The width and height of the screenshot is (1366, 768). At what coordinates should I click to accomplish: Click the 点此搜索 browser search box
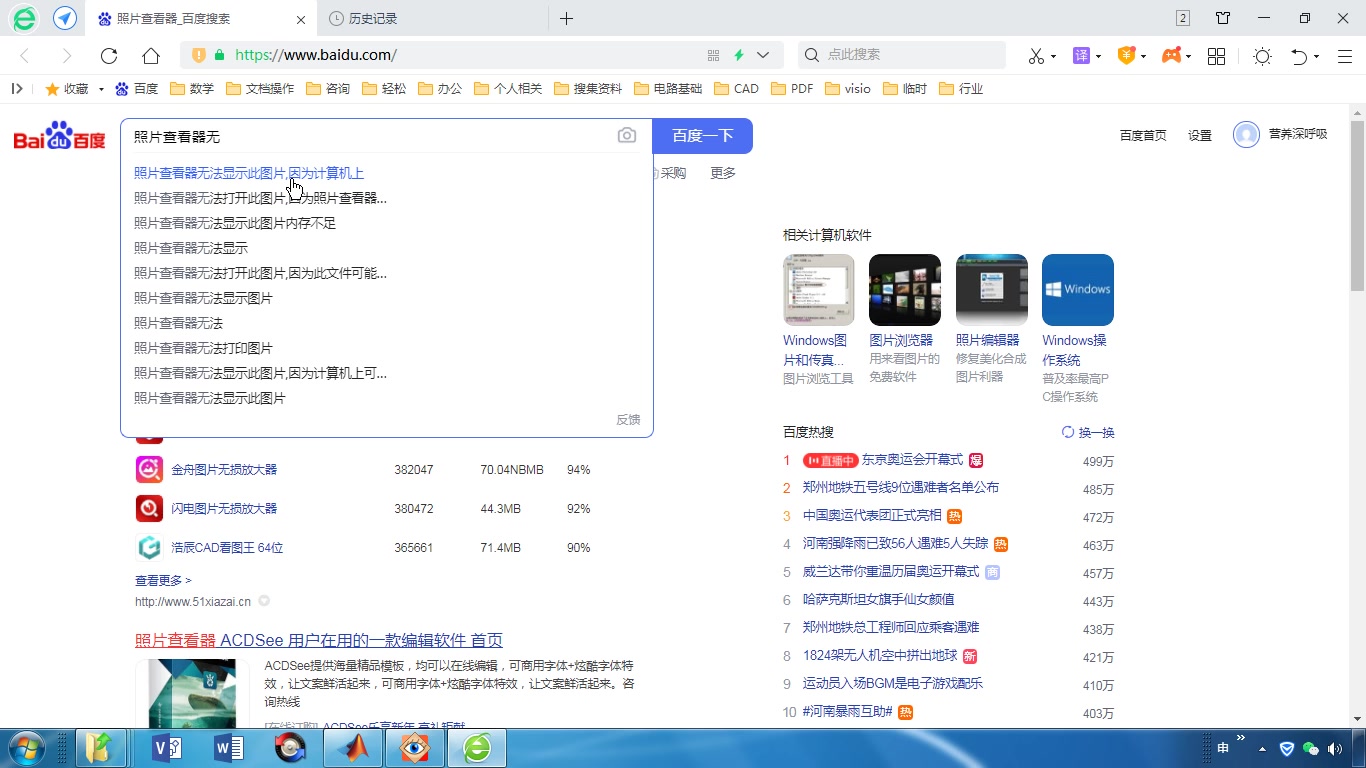[x=901, y=55]
